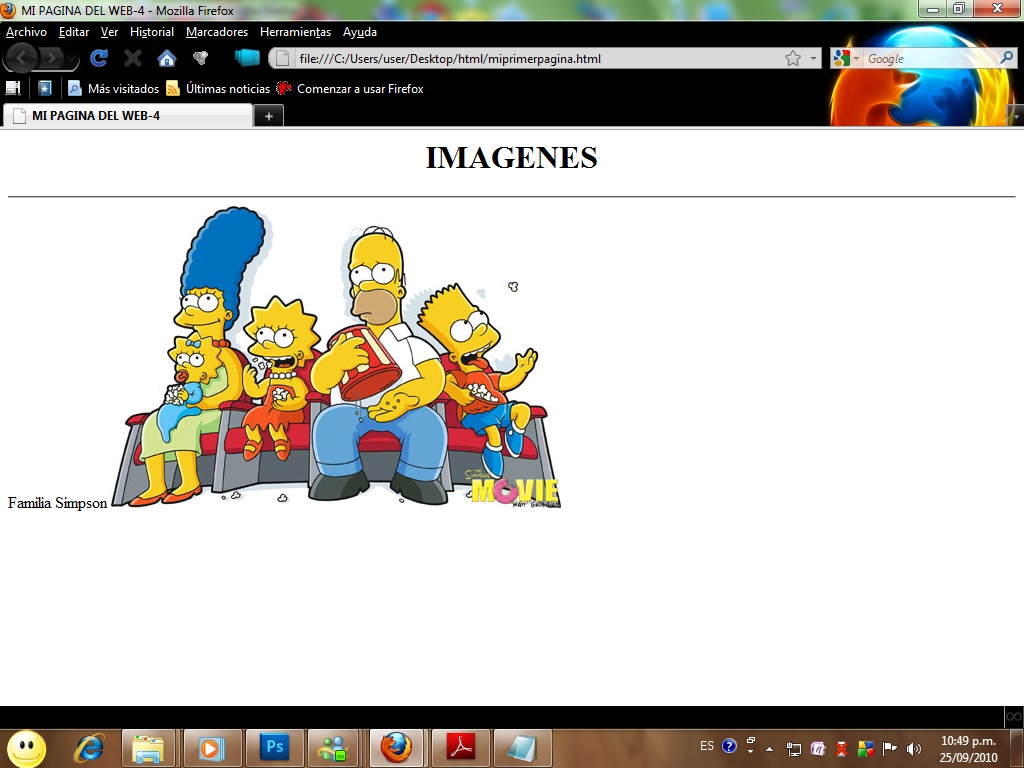
Task: Click the starred bookmarks book icon
Action: pos(44,88)
